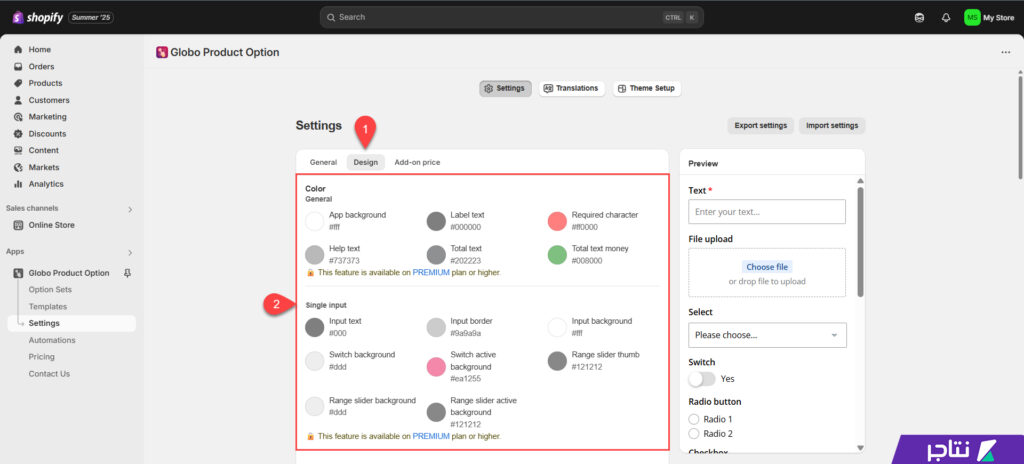Pick the Required character color swatch

[557, 221]
